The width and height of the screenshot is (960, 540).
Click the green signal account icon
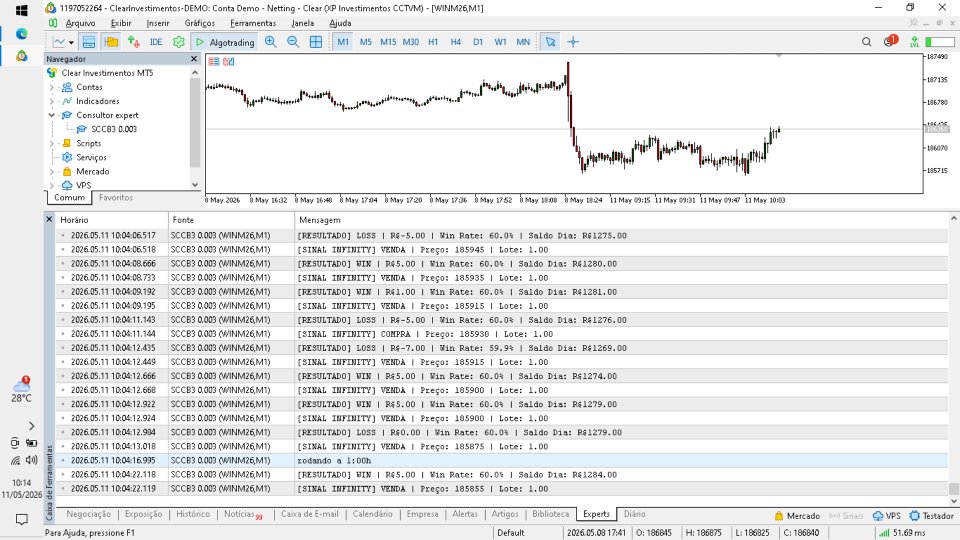click(x=914, y=42)
